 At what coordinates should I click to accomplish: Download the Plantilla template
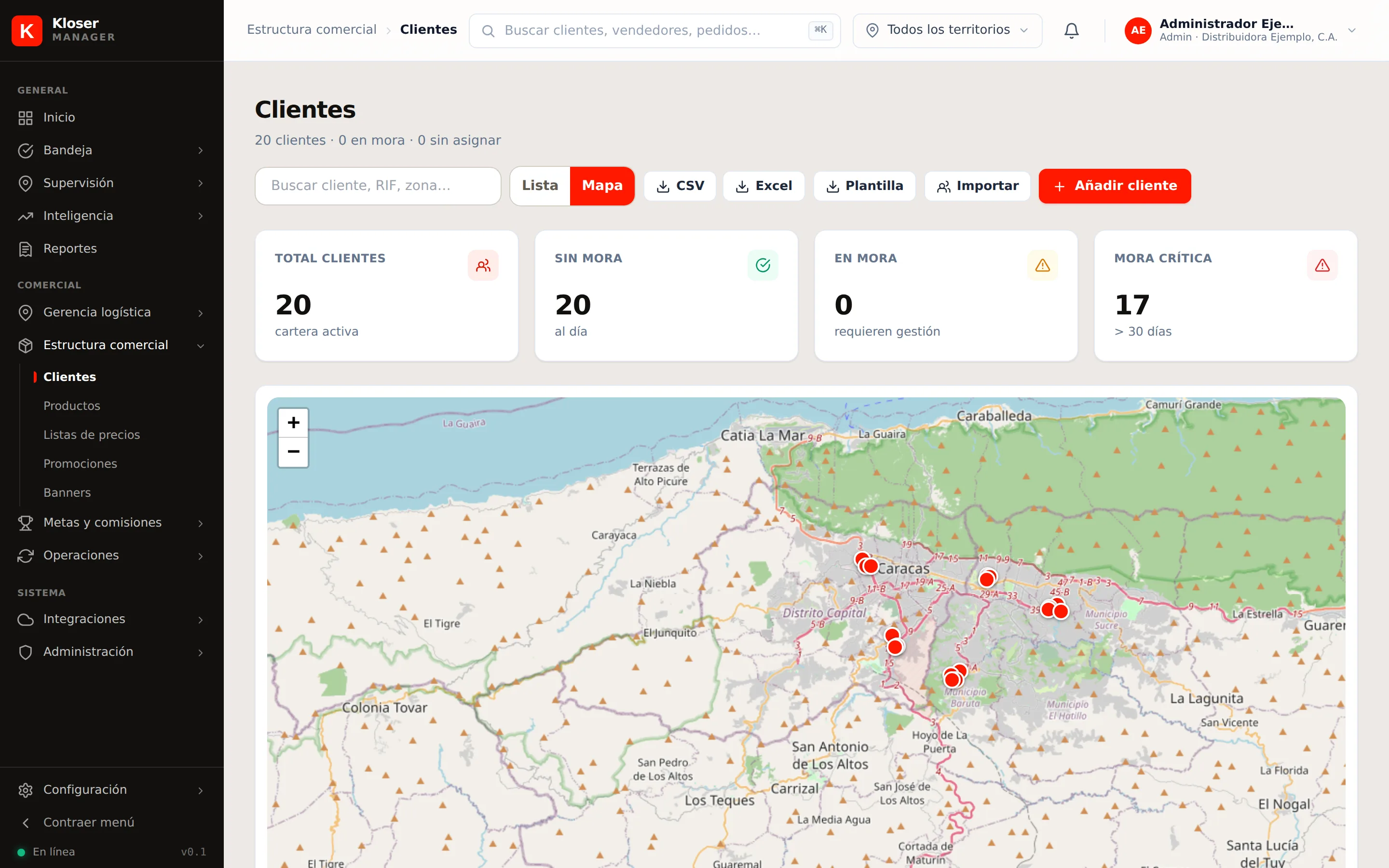click(x=864, y=186)
